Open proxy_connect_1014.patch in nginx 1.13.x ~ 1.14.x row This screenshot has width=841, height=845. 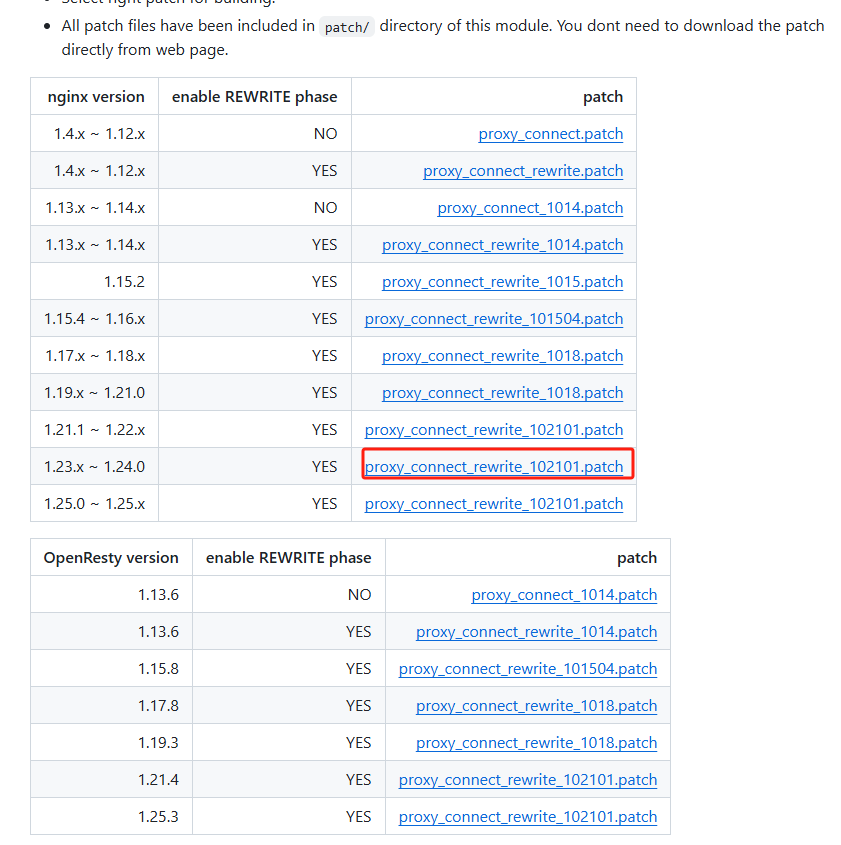tap(530, 208)
